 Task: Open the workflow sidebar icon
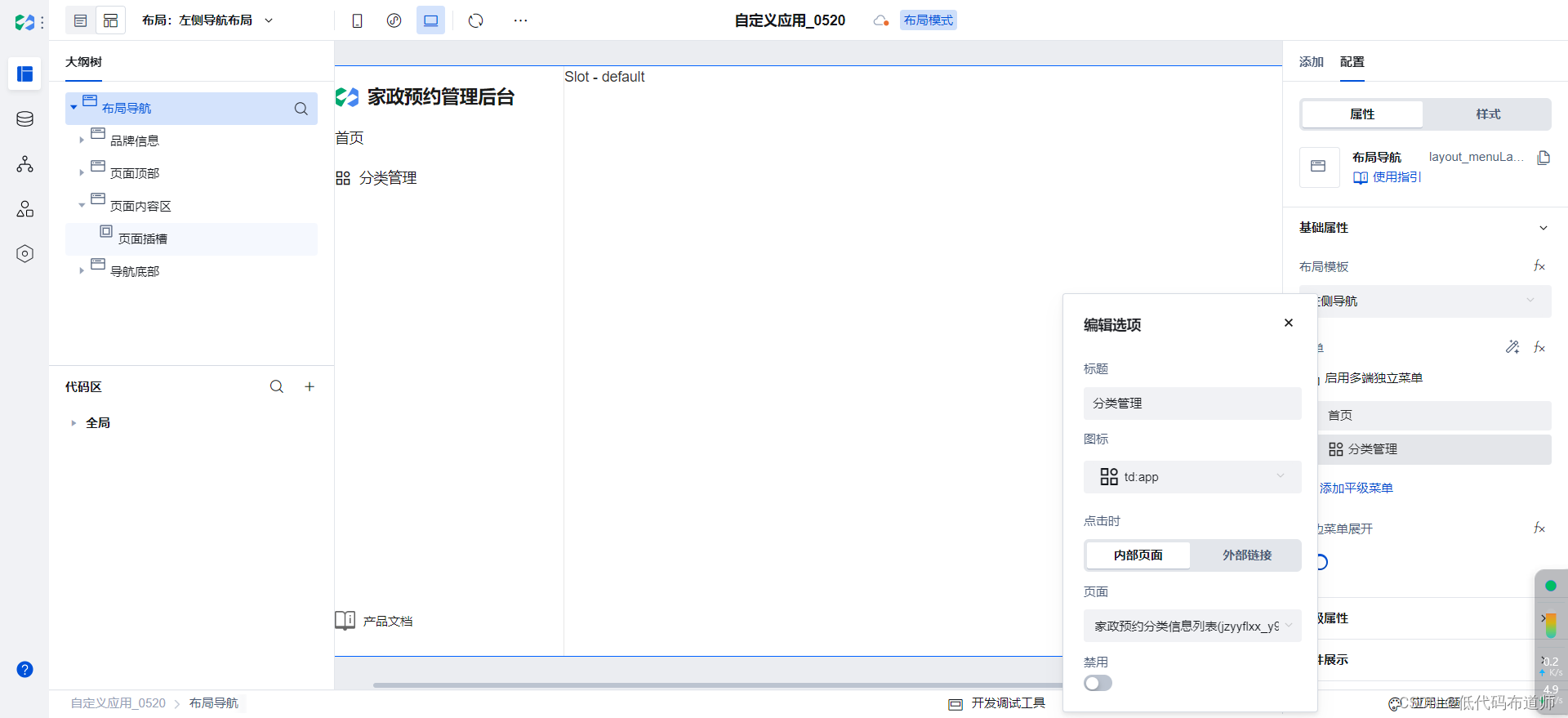(x=24, y=164)
